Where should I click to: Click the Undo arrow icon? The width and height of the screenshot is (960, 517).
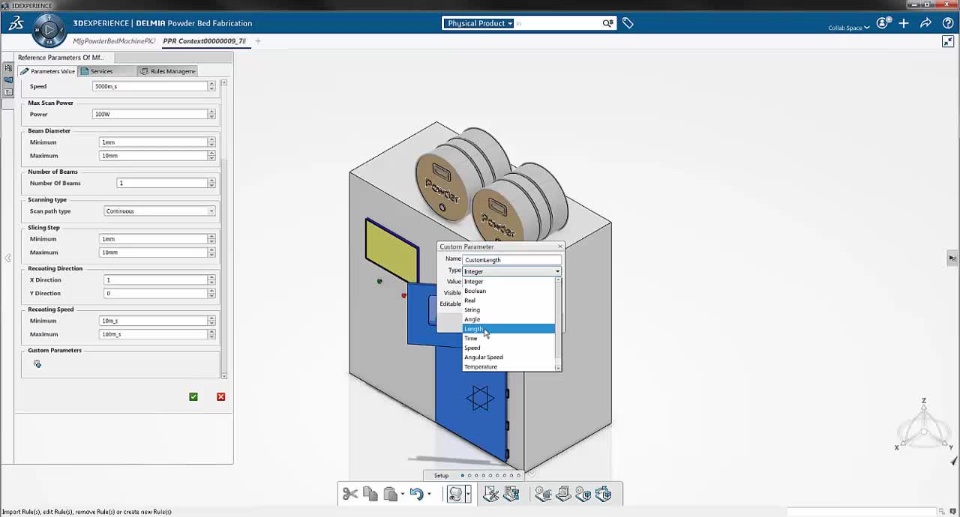pyautogui.click(x=416, y=494)
